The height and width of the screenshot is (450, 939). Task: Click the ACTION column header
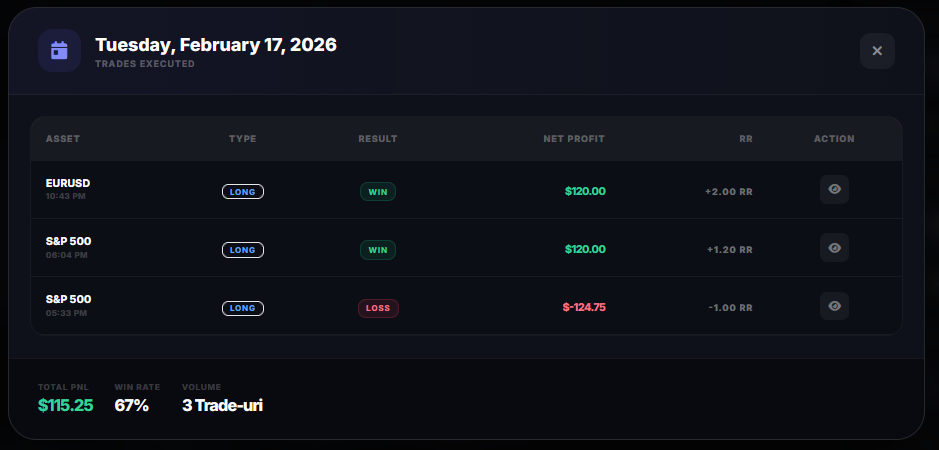click(x=834, y=139)
